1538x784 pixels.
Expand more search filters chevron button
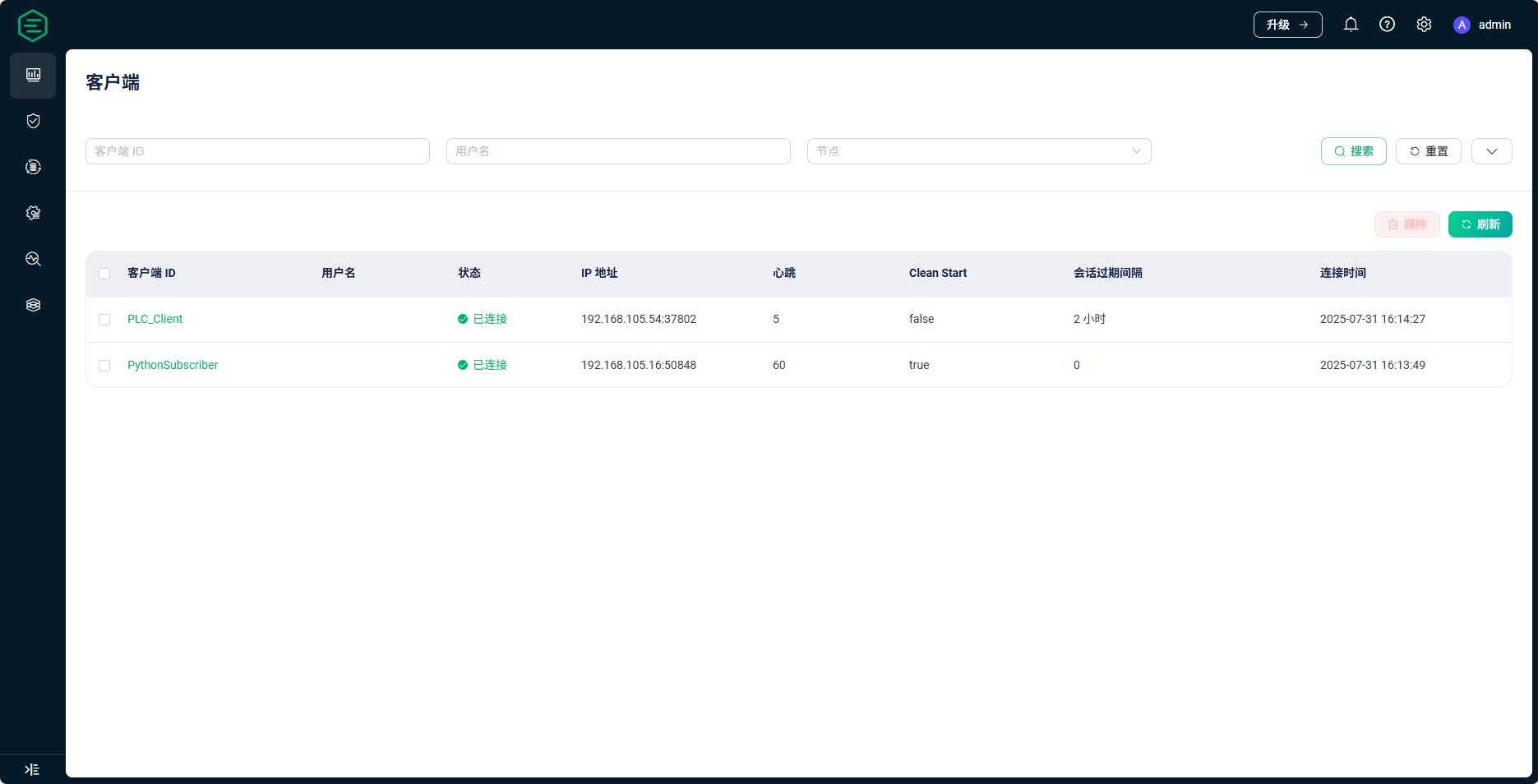pos(1491,151)
